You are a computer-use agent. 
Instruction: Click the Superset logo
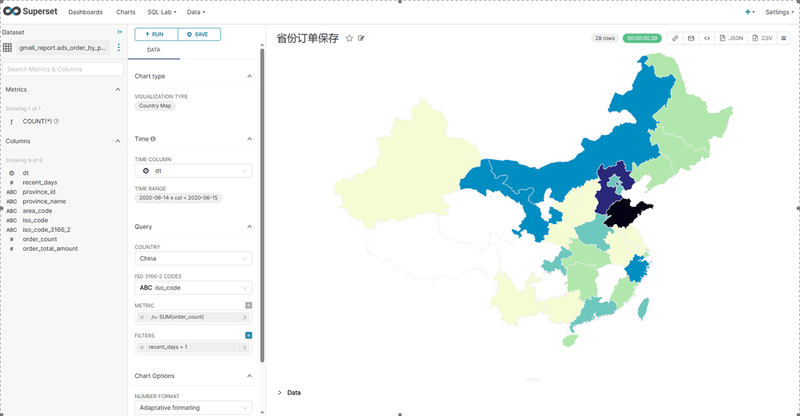[x=31, y=11]
